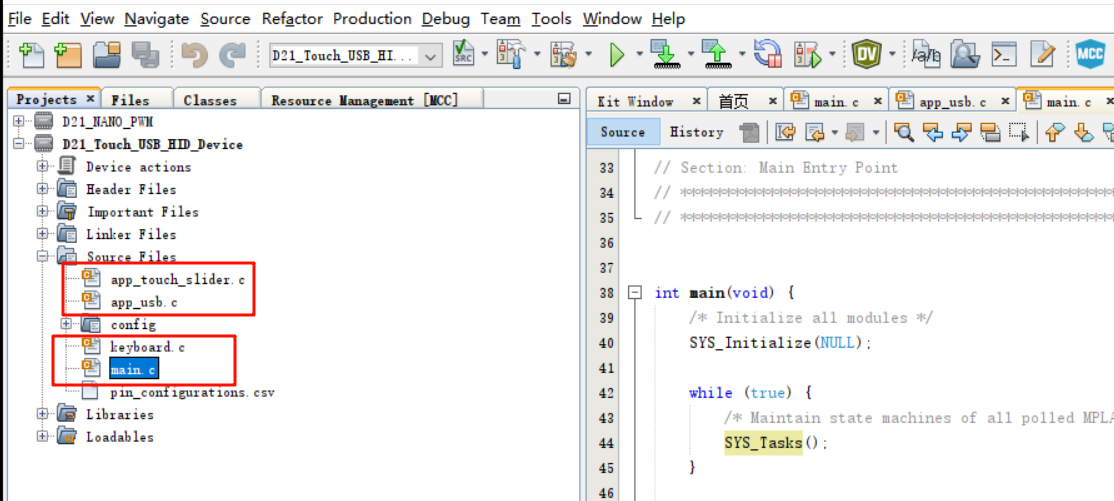Click Find Previous Occurrence arrow icon
This screenshot has width=1114, height=501.
coord(931,131)
